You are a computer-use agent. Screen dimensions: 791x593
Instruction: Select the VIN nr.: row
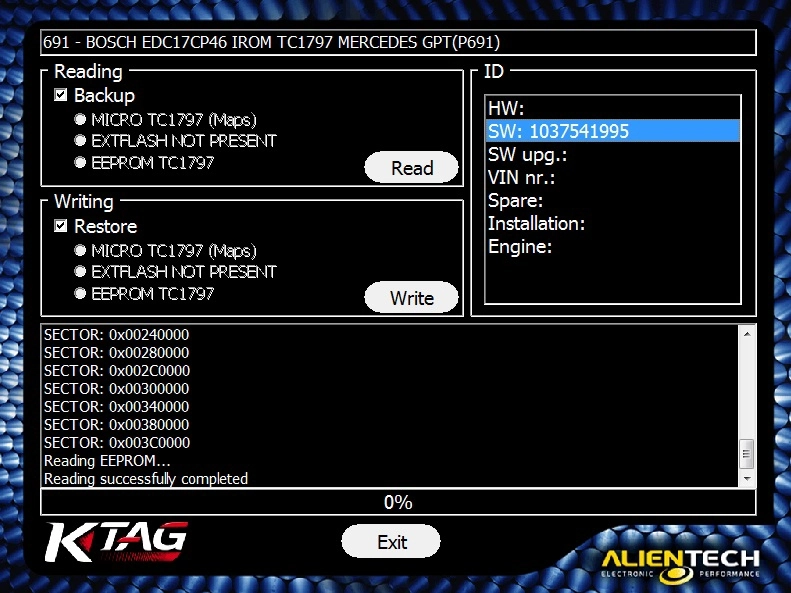(x=612, y=177)
